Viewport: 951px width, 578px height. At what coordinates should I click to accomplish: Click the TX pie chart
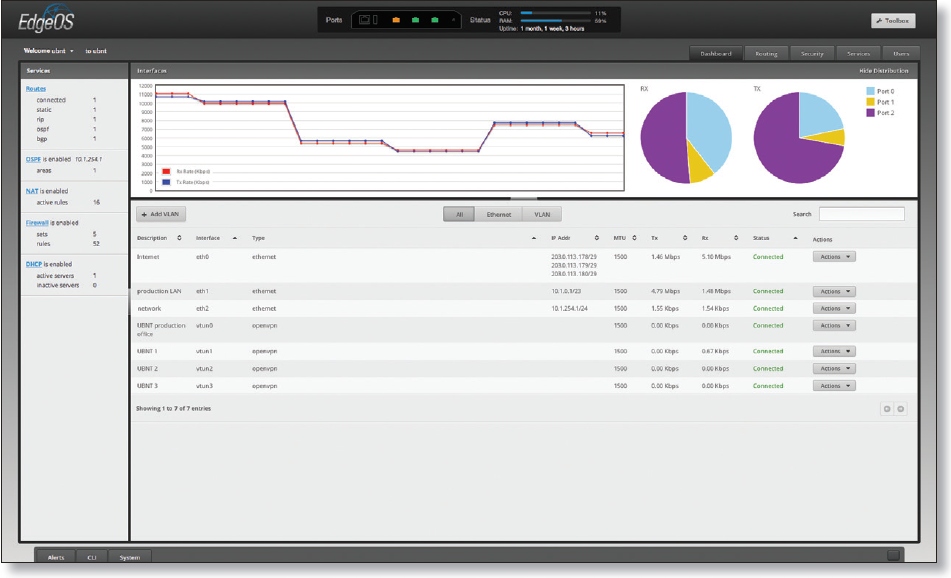click(799, 138)
